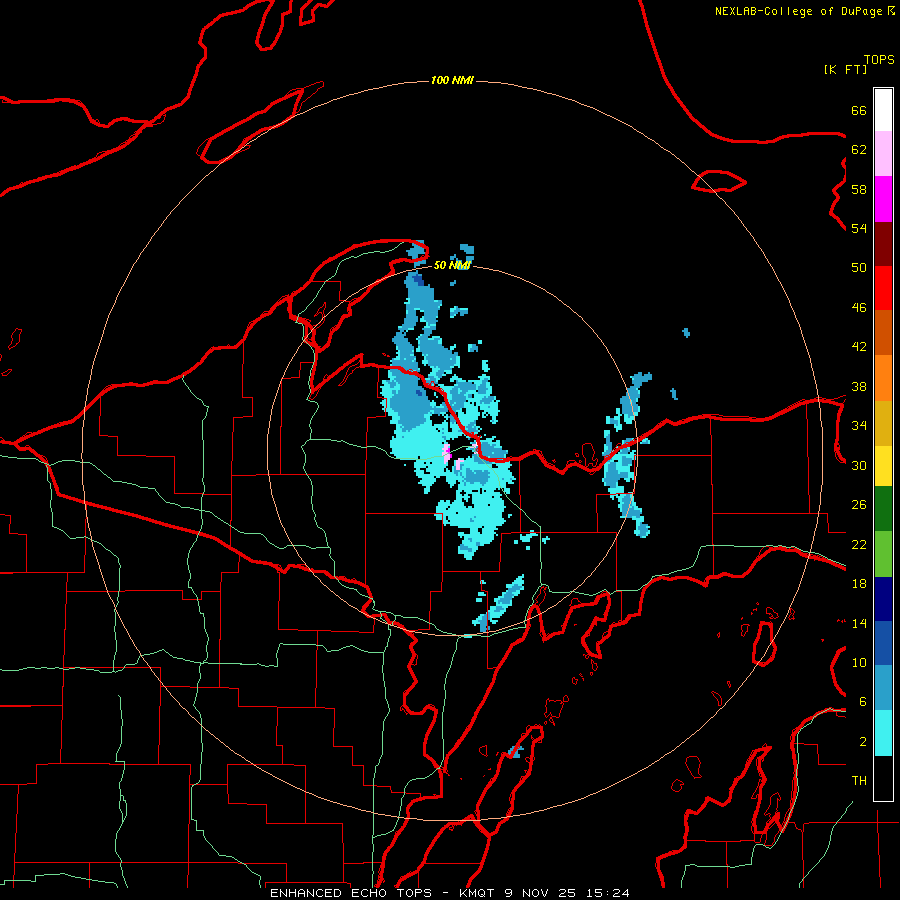Click the 2 legend value

click(863, 742)
